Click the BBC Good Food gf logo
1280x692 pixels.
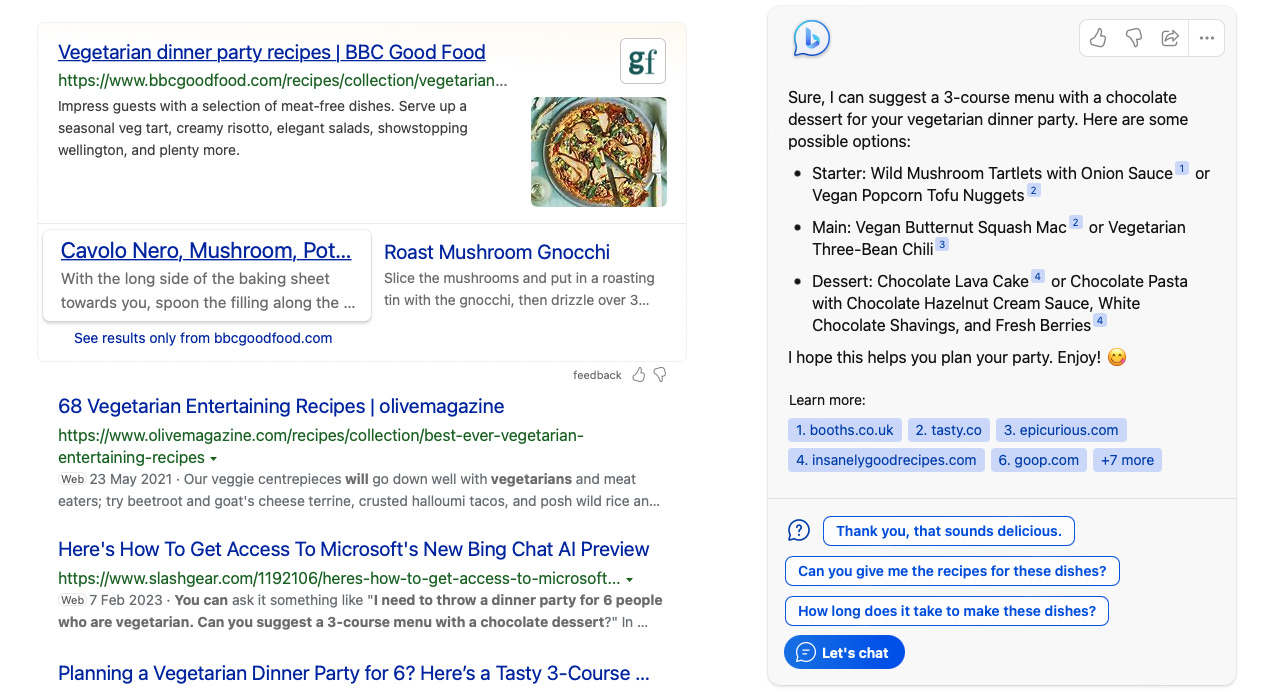(642, 60)
